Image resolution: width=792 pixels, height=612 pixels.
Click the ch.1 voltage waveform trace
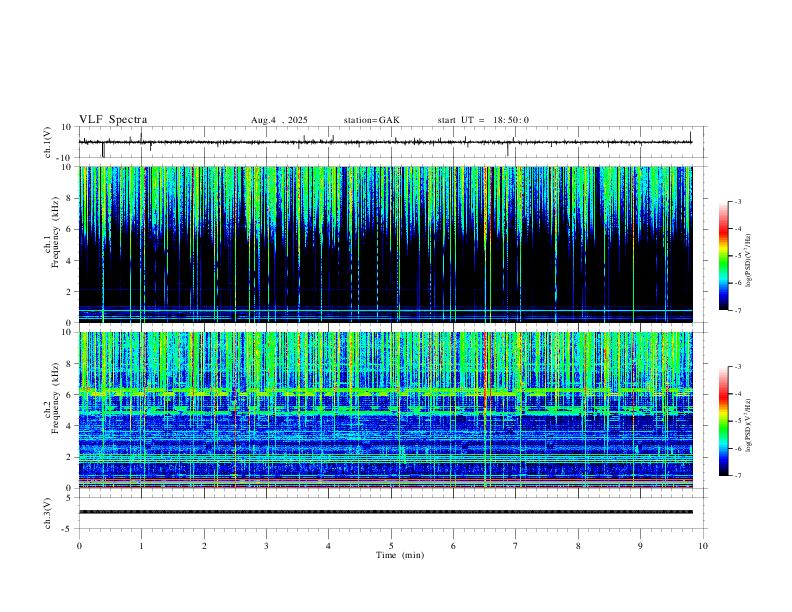(x=385, y=142)
